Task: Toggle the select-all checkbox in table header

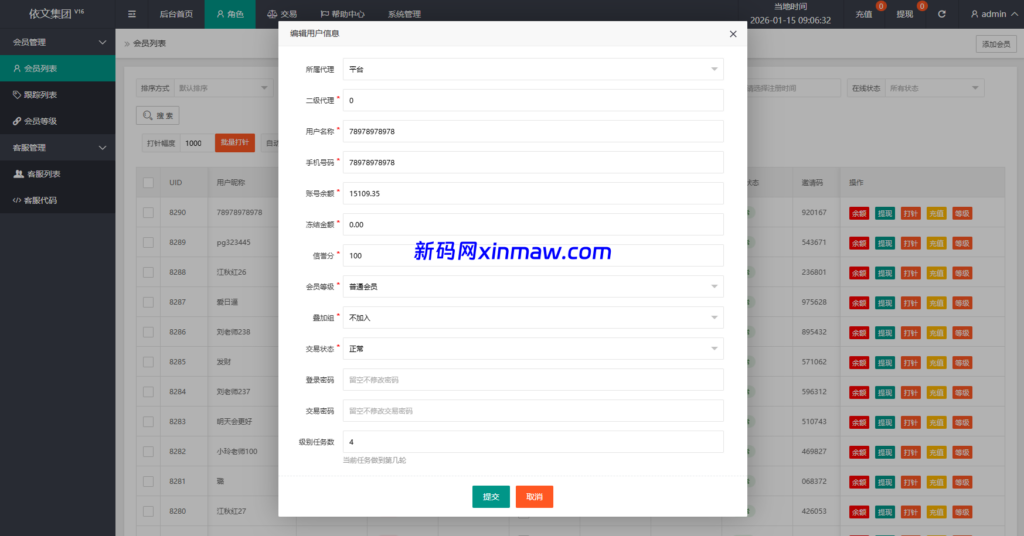Action: [148, 183]
